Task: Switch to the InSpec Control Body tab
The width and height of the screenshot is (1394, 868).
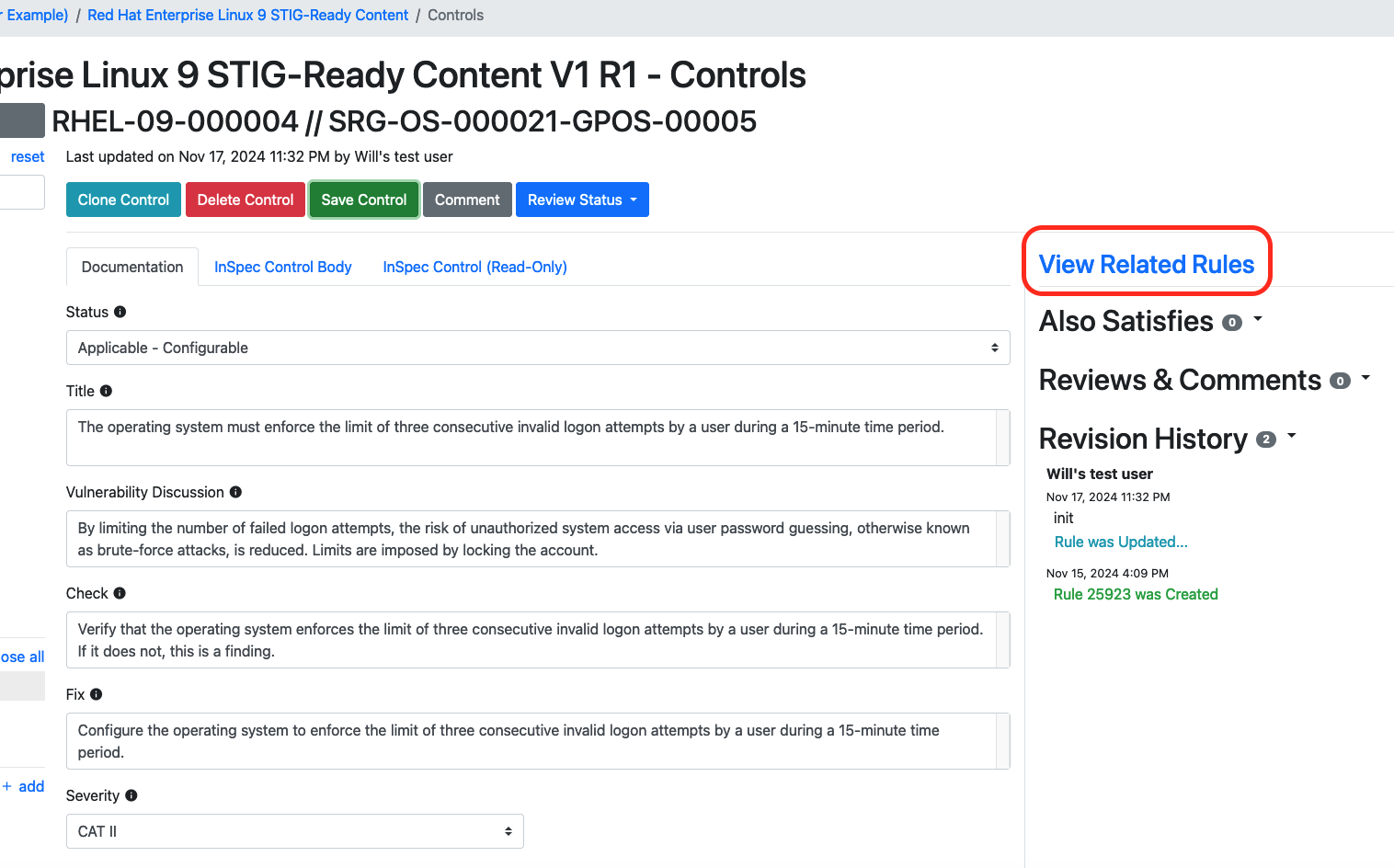Action: [x=282, y=267]
